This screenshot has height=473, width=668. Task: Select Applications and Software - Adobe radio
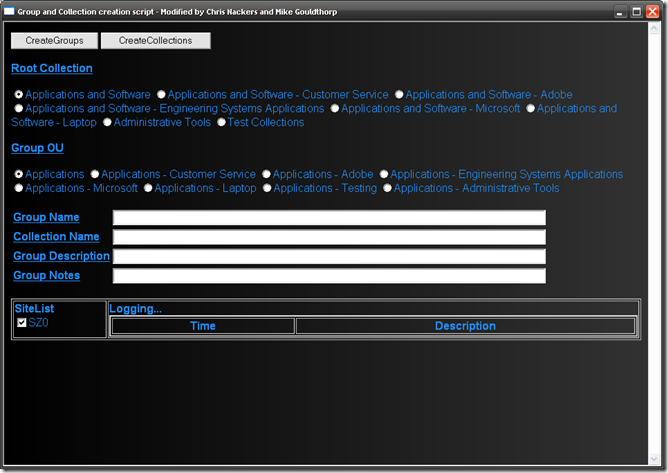coord(399,95)
